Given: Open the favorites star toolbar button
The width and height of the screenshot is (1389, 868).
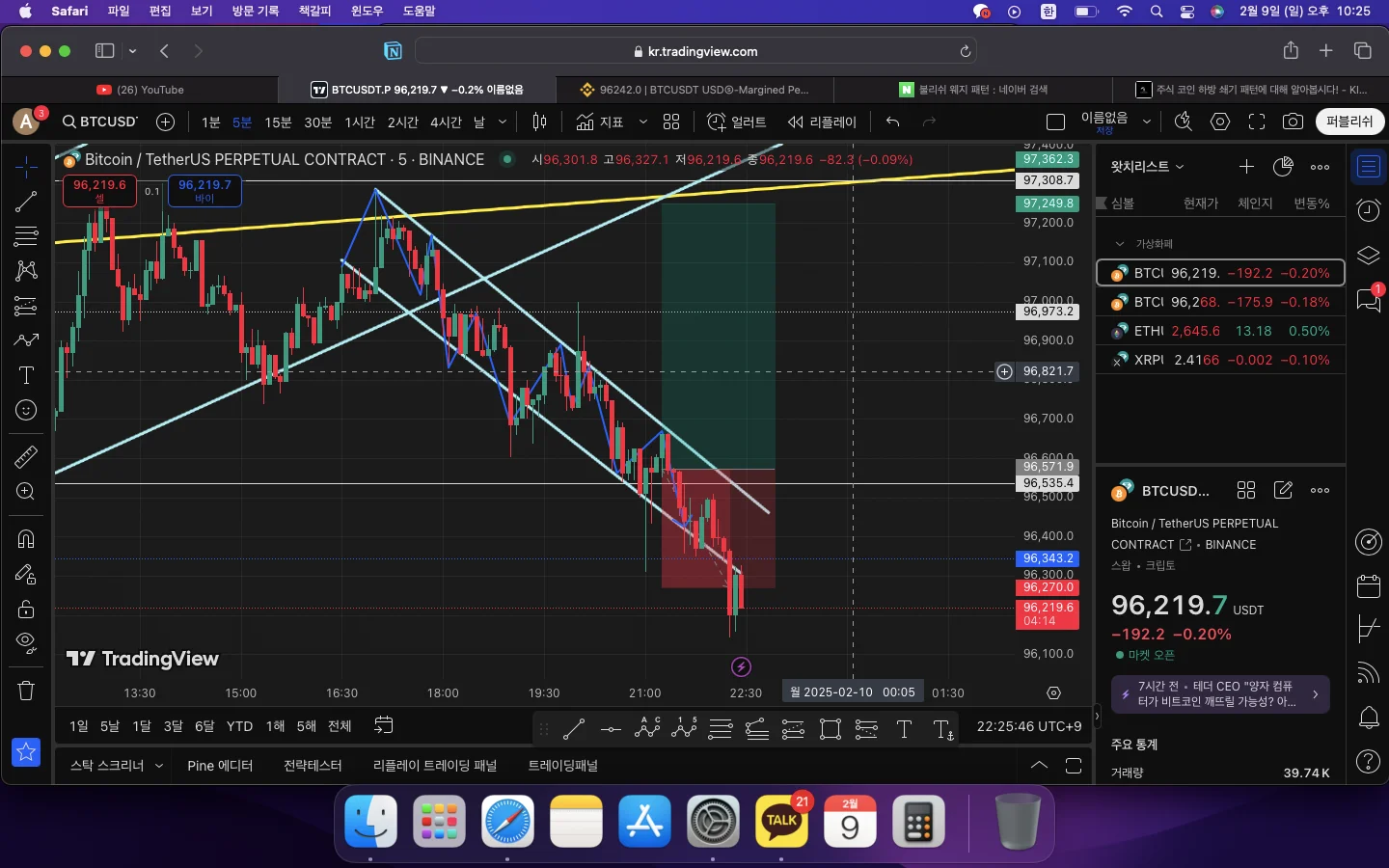Looking at the screenshot, I should (26, 752).
